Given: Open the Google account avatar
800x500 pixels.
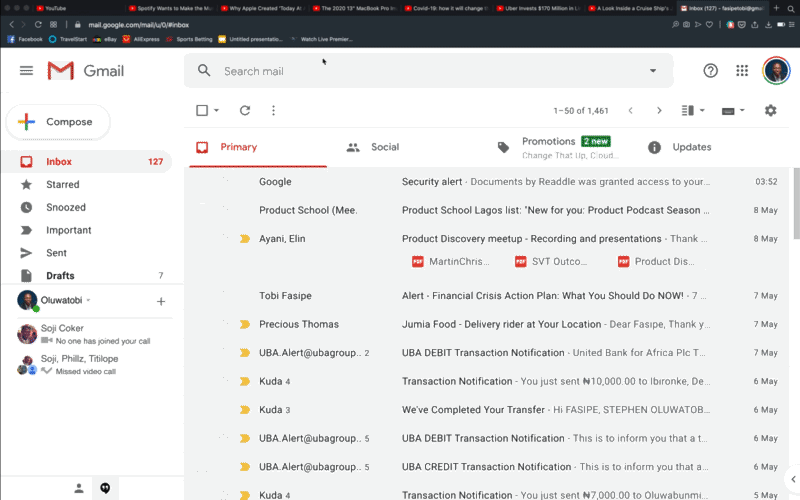Looking at the screenshot, I should (x=776, y=71).
